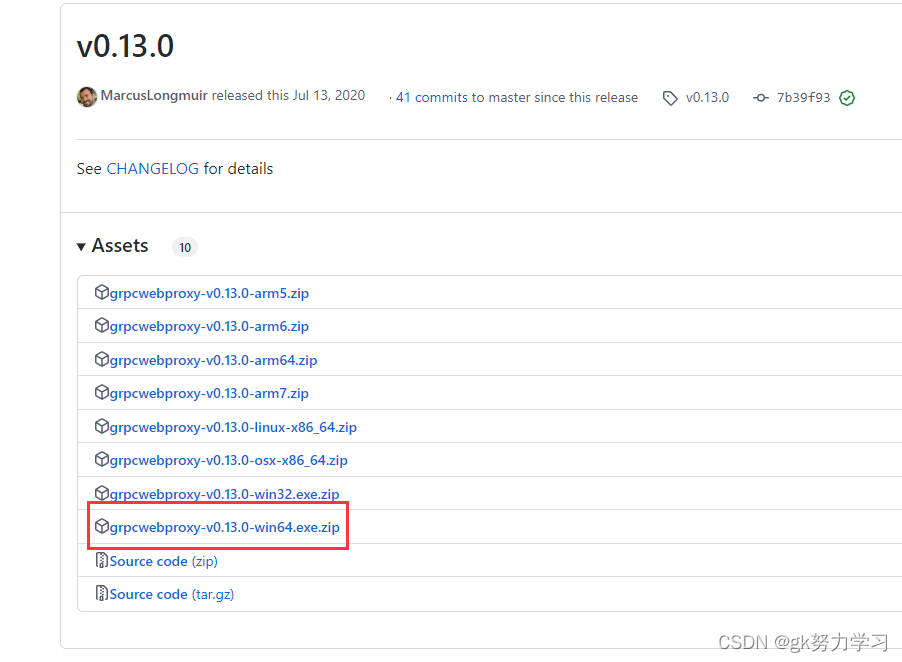
Task: Open the CHANGELOG link
Action: click(x=152, y=169)
